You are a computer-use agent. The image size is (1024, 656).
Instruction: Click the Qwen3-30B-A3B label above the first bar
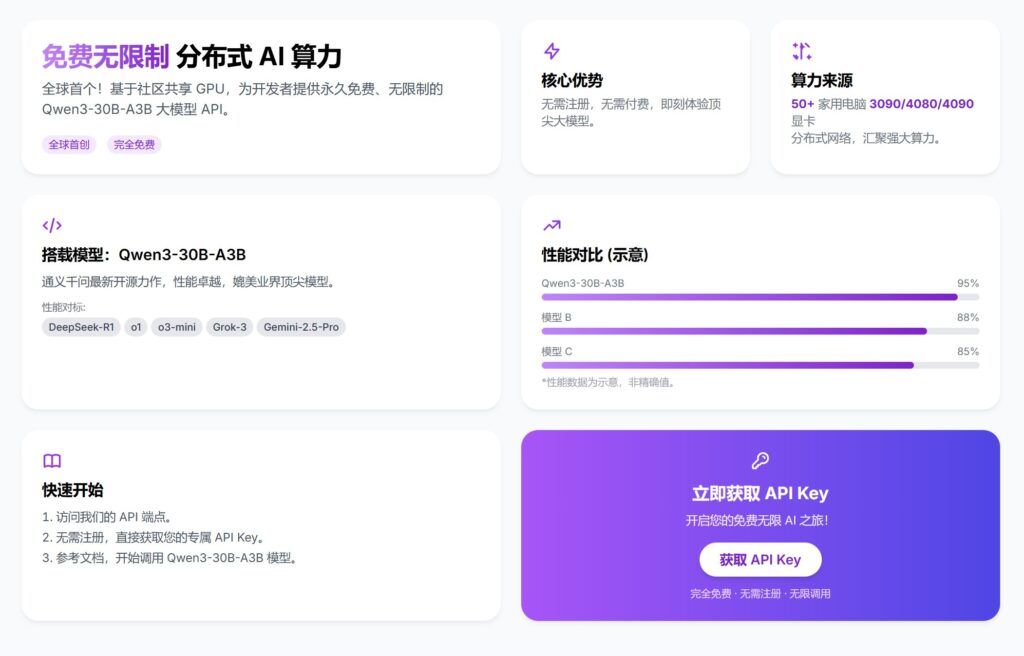click(583, 284)
